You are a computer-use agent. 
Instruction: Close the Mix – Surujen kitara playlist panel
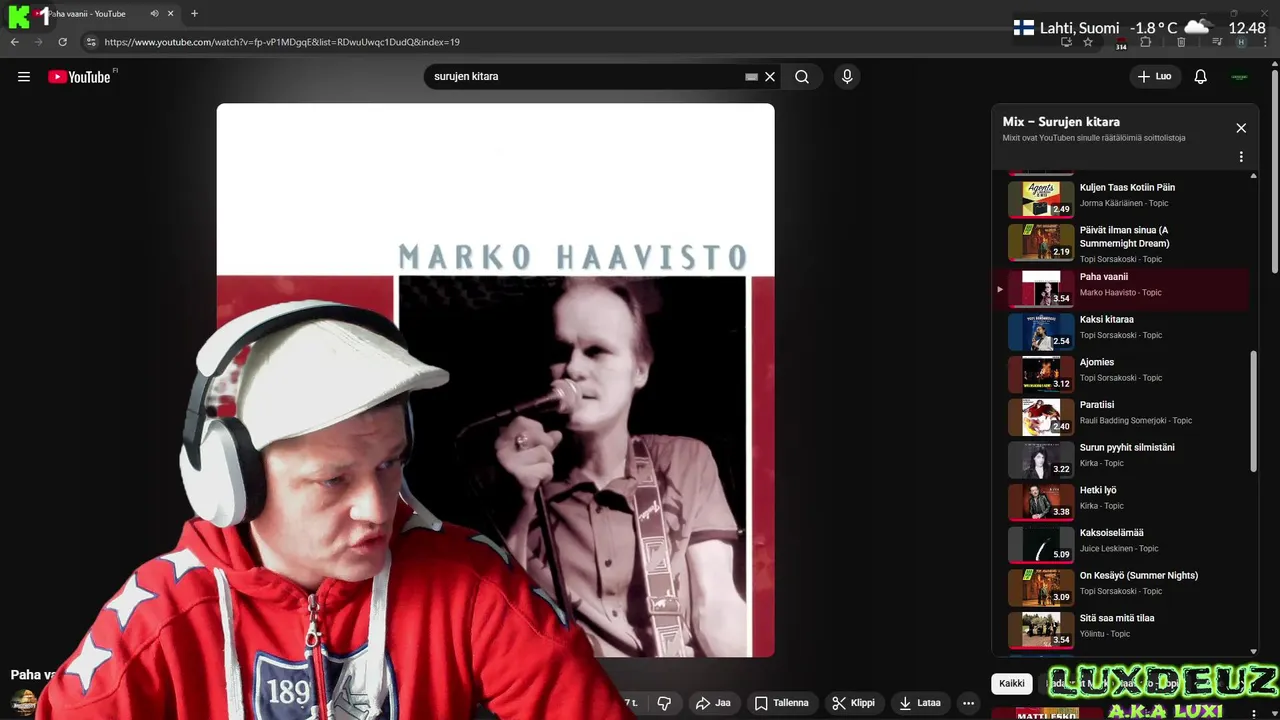pyautogui.click(x=1241, y=128)
